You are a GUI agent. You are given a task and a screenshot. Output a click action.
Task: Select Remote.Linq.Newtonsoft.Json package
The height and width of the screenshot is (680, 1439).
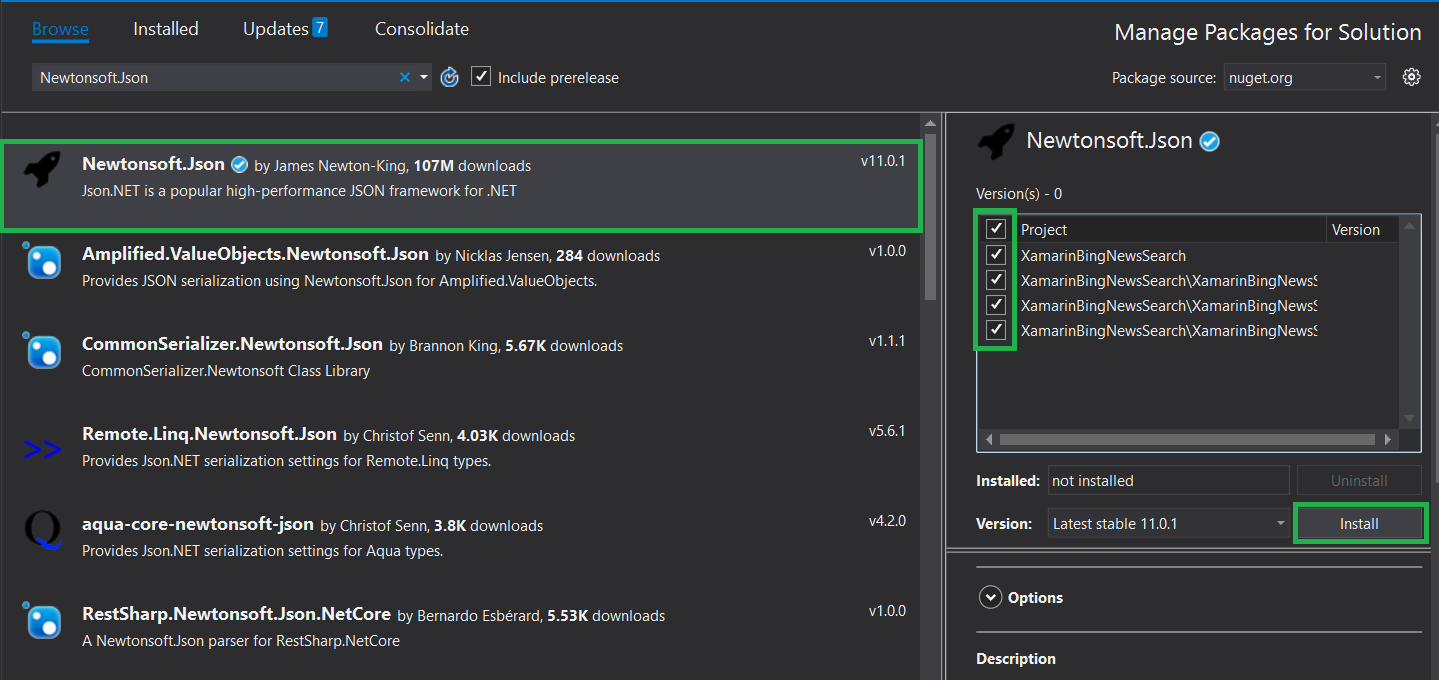click(x=460, y=455)
